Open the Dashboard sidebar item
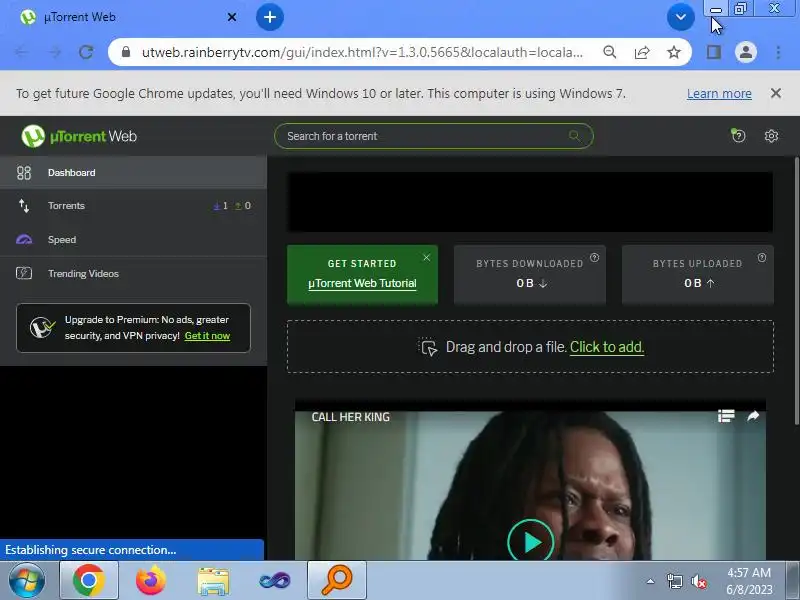 point(133,172)
